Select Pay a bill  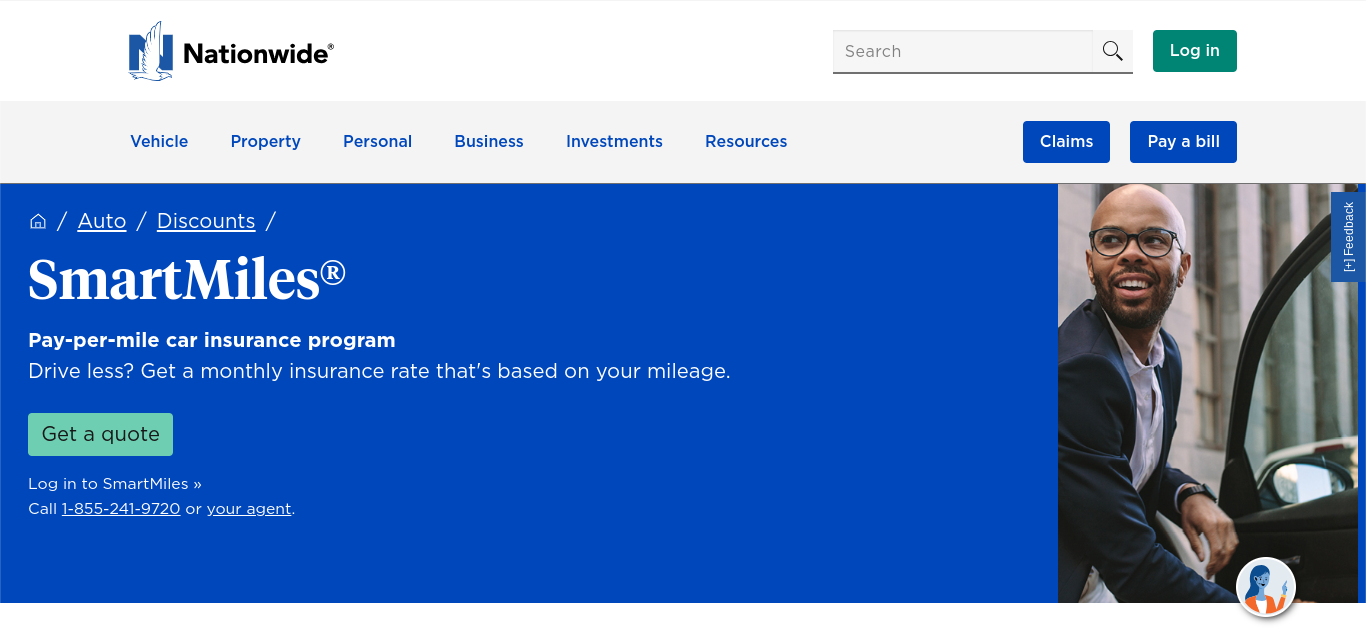1183,141
